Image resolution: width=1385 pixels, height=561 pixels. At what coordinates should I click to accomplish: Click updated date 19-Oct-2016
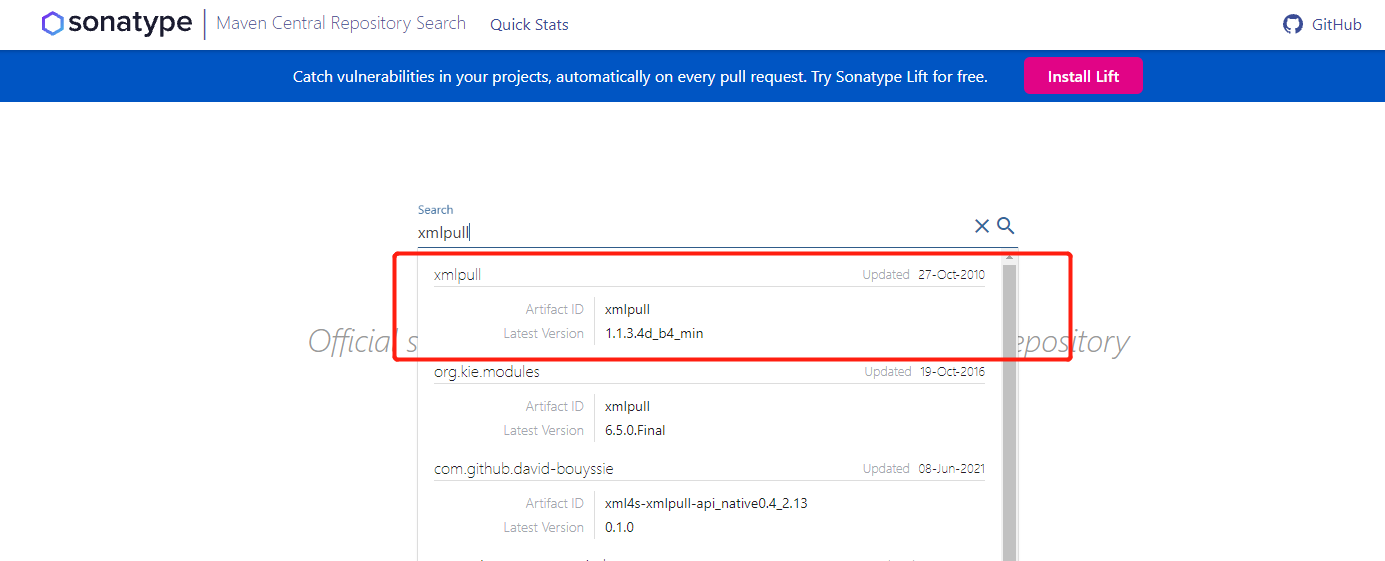(952, 371)
